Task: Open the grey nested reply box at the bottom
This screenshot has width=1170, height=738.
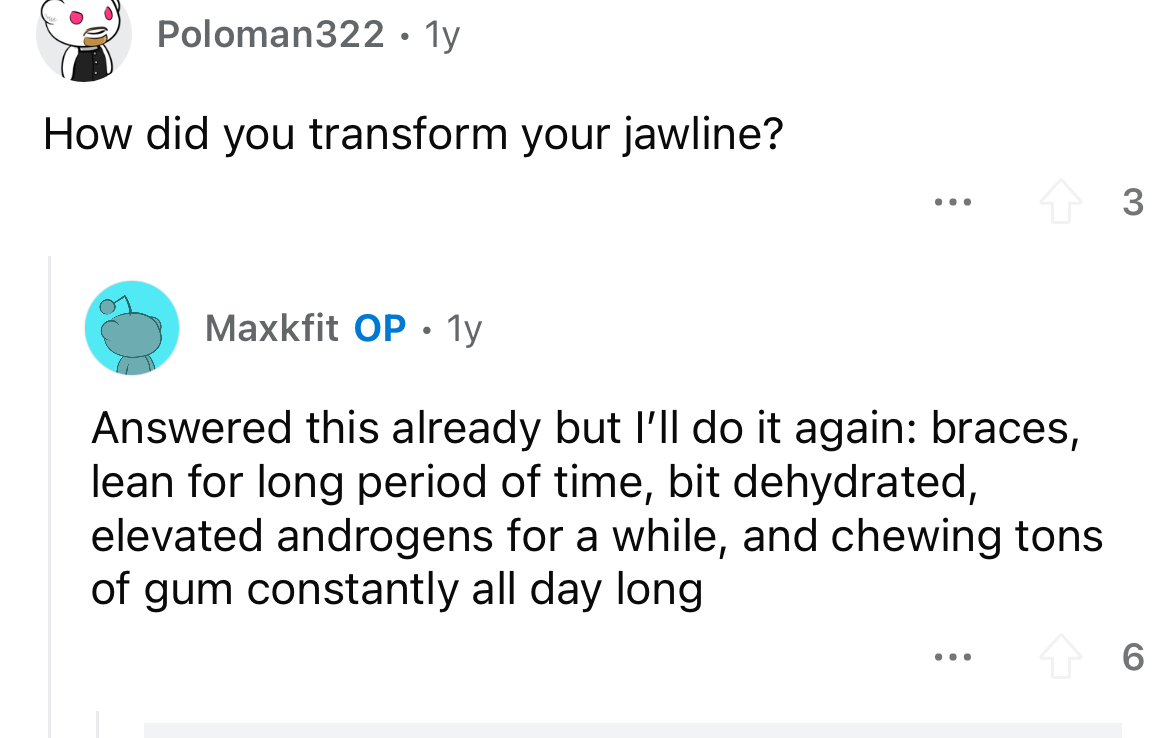Action: [x=633, y=730]
